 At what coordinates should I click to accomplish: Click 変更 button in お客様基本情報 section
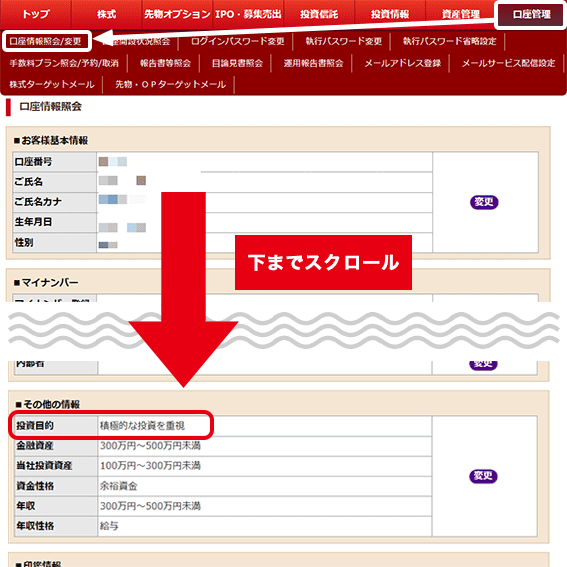[x=484, y=202]
